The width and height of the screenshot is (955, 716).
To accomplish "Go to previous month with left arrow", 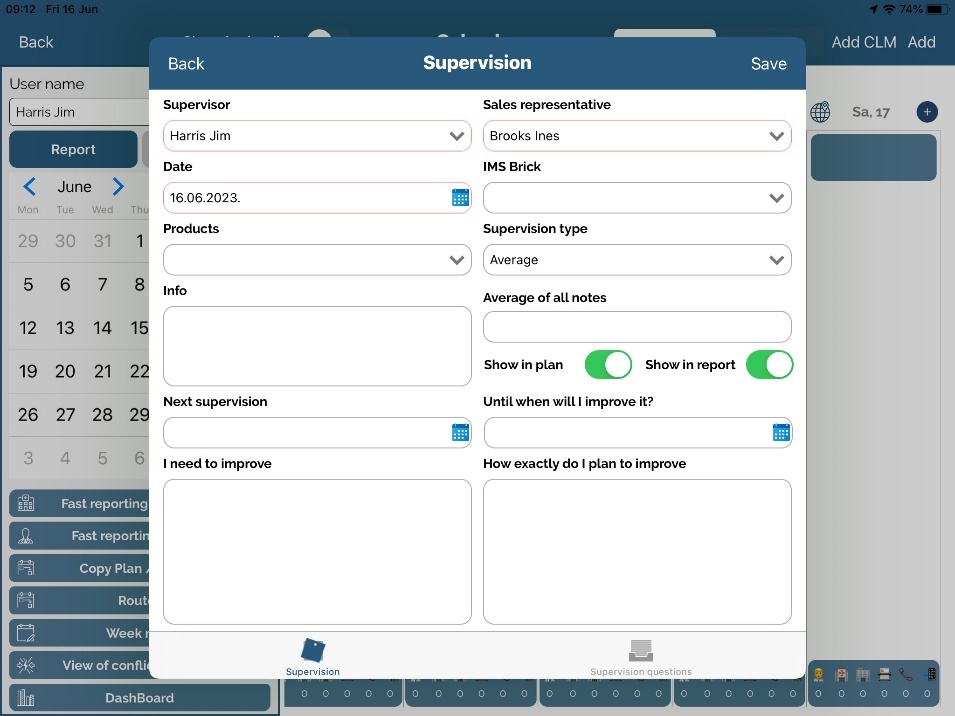I will tap(30, 187).
